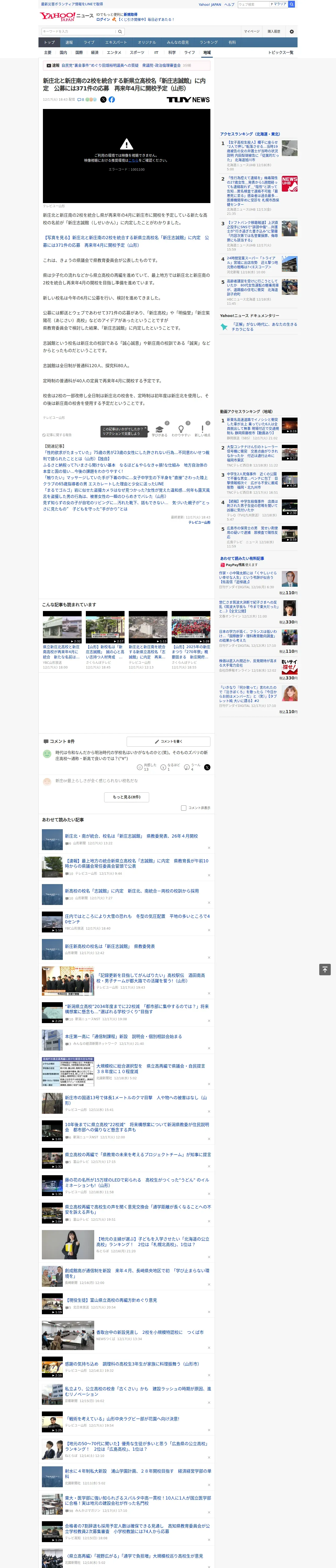
Task: Open ranking item 3 ソフトバンク移籍報道
Action: [x=253, y=232]
